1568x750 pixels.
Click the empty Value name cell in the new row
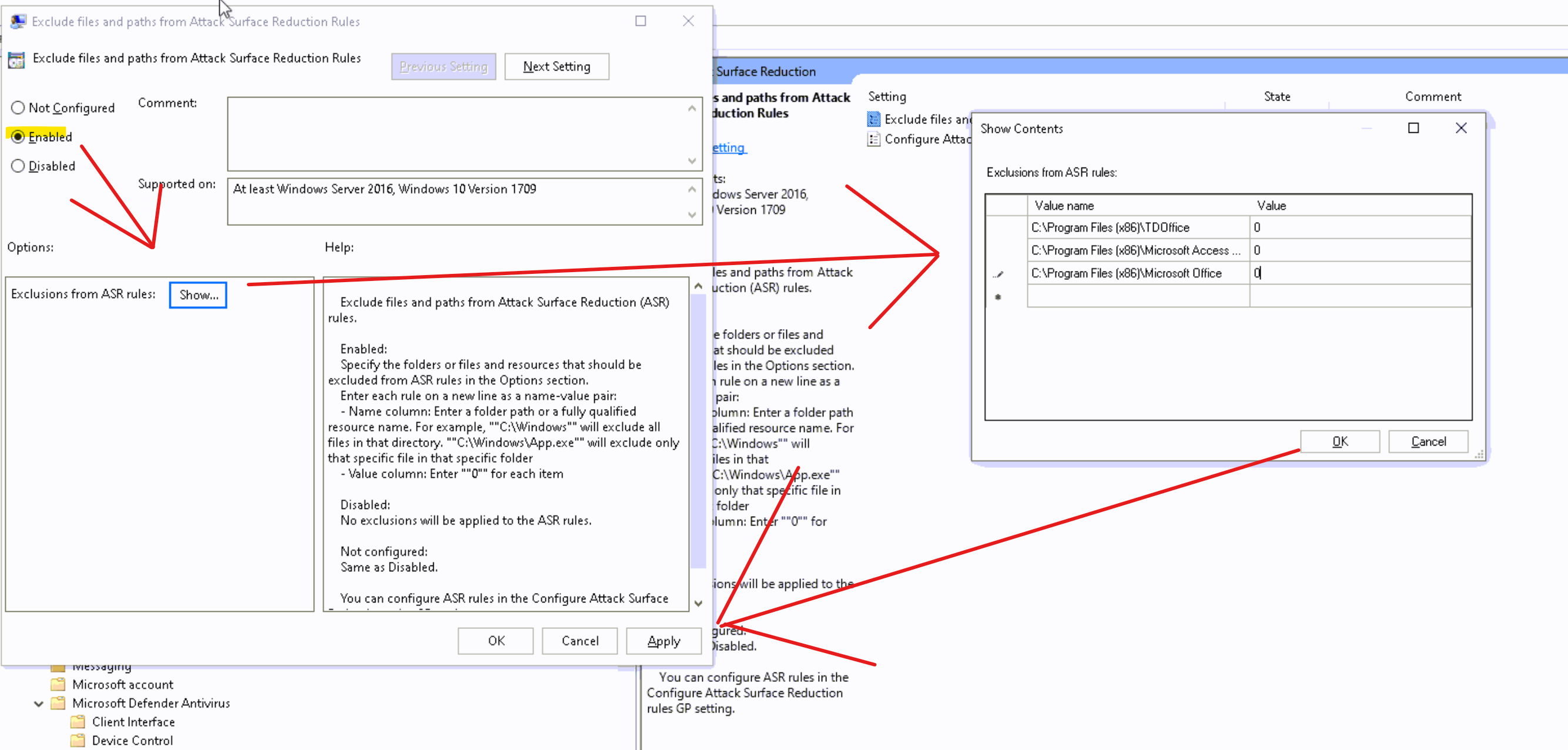point(1138,296)
